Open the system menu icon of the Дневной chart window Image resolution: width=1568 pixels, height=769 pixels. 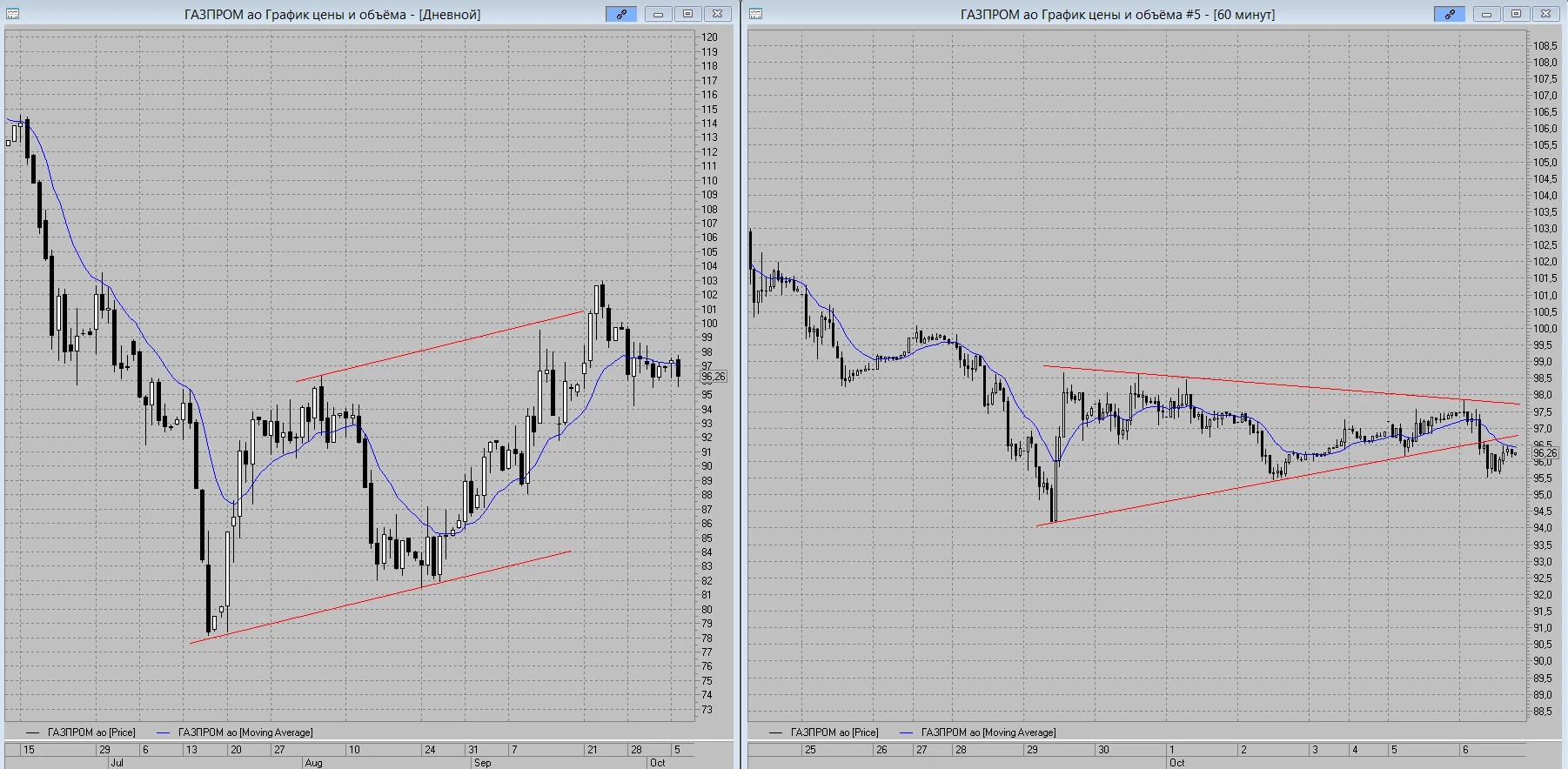13,14
